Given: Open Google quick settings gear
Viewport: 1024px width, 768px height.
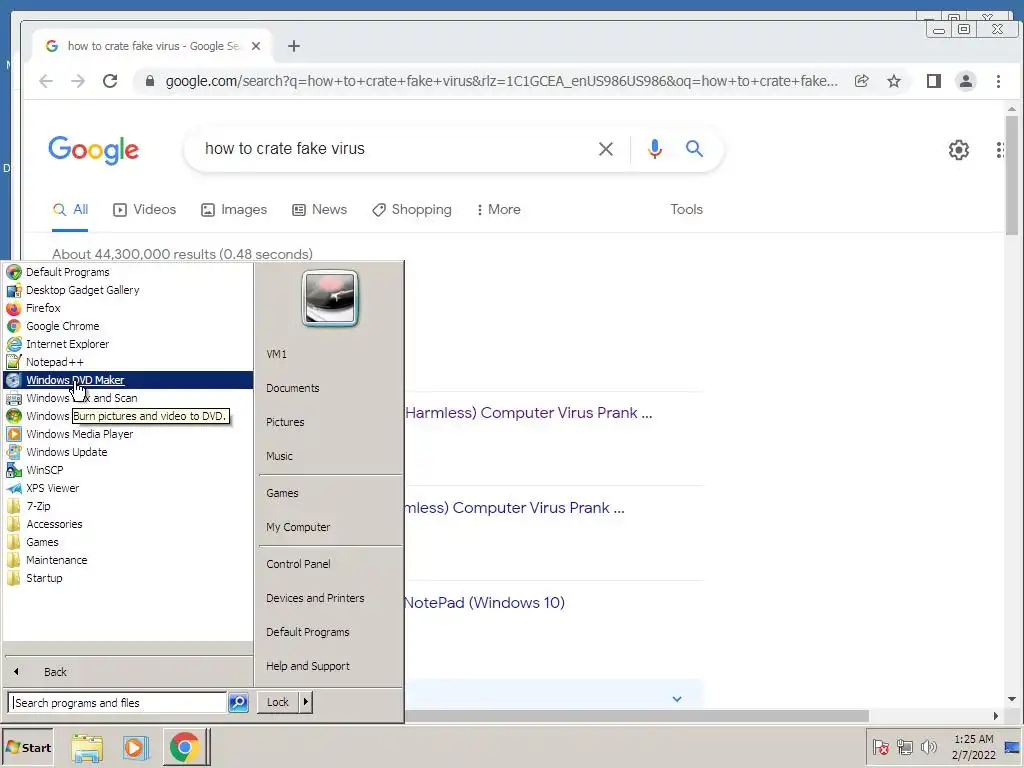Looking at the screenshot, I should (x=958, y=150).
